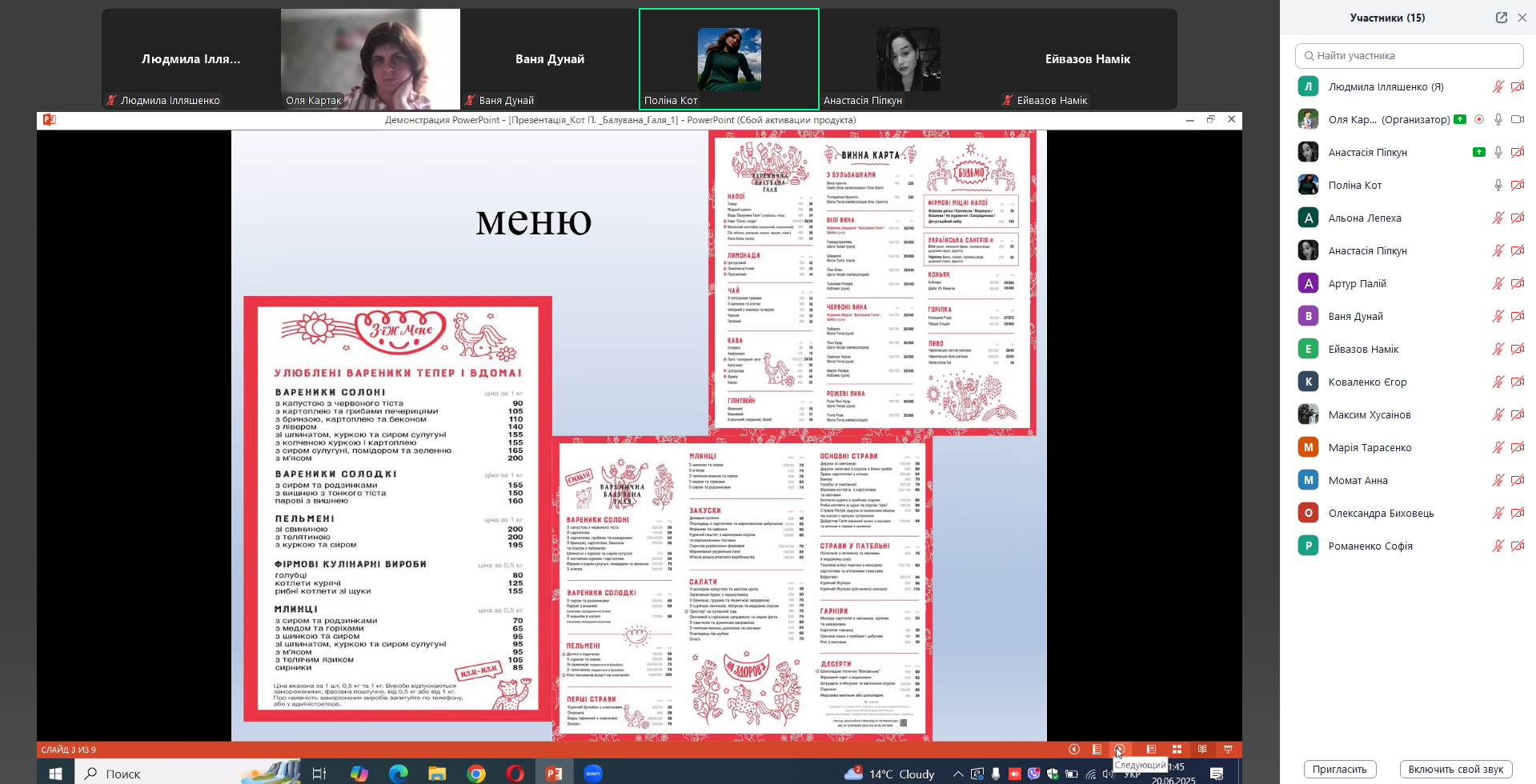Image resolution: width=1536 pixels, height=784 pixels.
Task: Open weather widget showing 14°C Cloudy
Action: tap(889, 774)
